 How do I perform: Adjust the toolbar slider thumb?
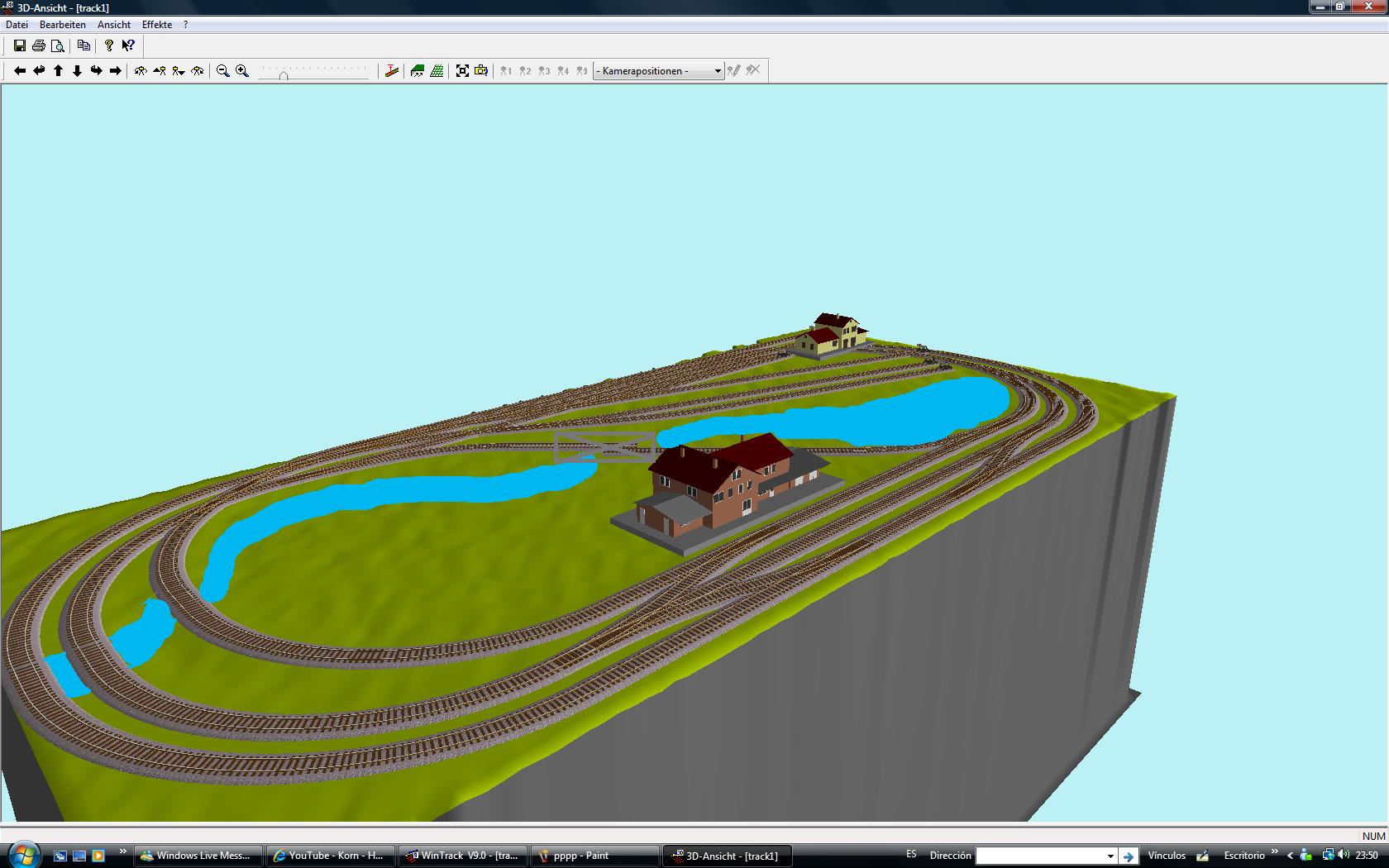[x=284, y=75]
